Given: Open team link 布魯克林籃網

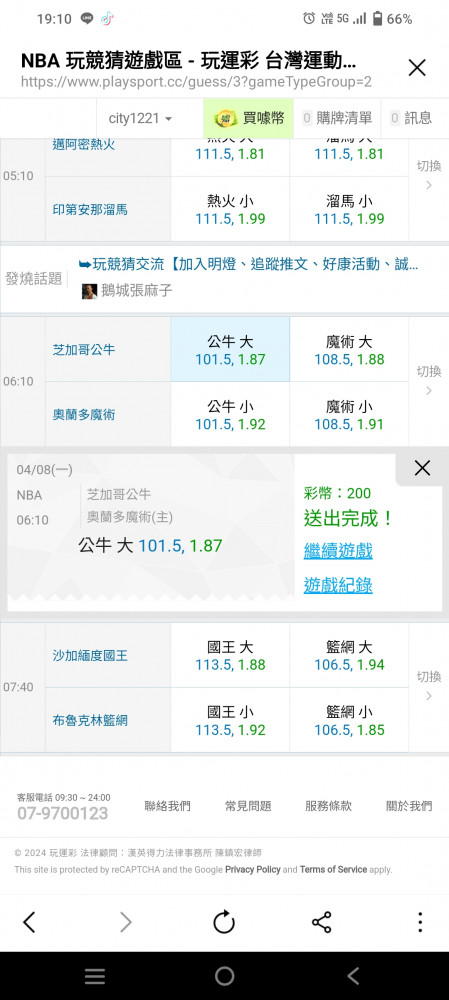Looking at the screenshot, I should [90, 721].
